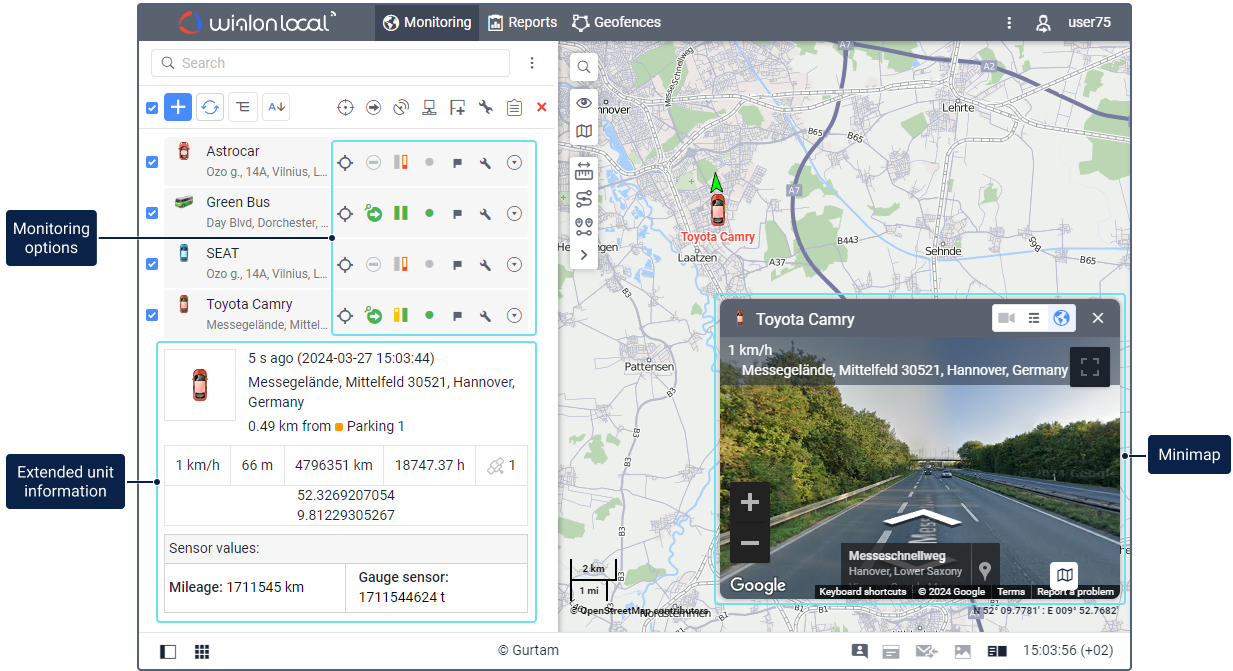This screenshot has width=1233, height=671.
Task: Click the crosshair icon in the Toyota Camry row
Action: tap(345, 316)
